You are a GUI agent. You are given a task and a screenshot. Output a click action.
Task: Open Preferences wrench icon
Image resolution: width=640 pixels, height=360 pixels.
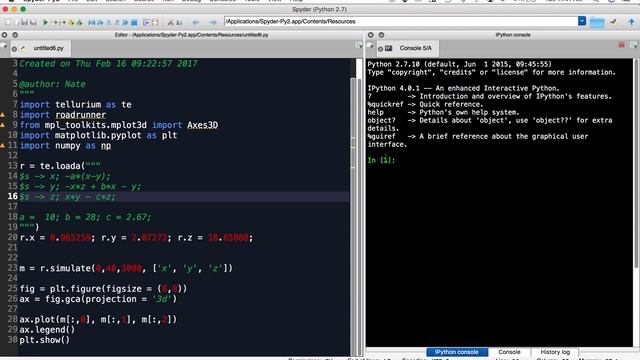click(171, 22)
